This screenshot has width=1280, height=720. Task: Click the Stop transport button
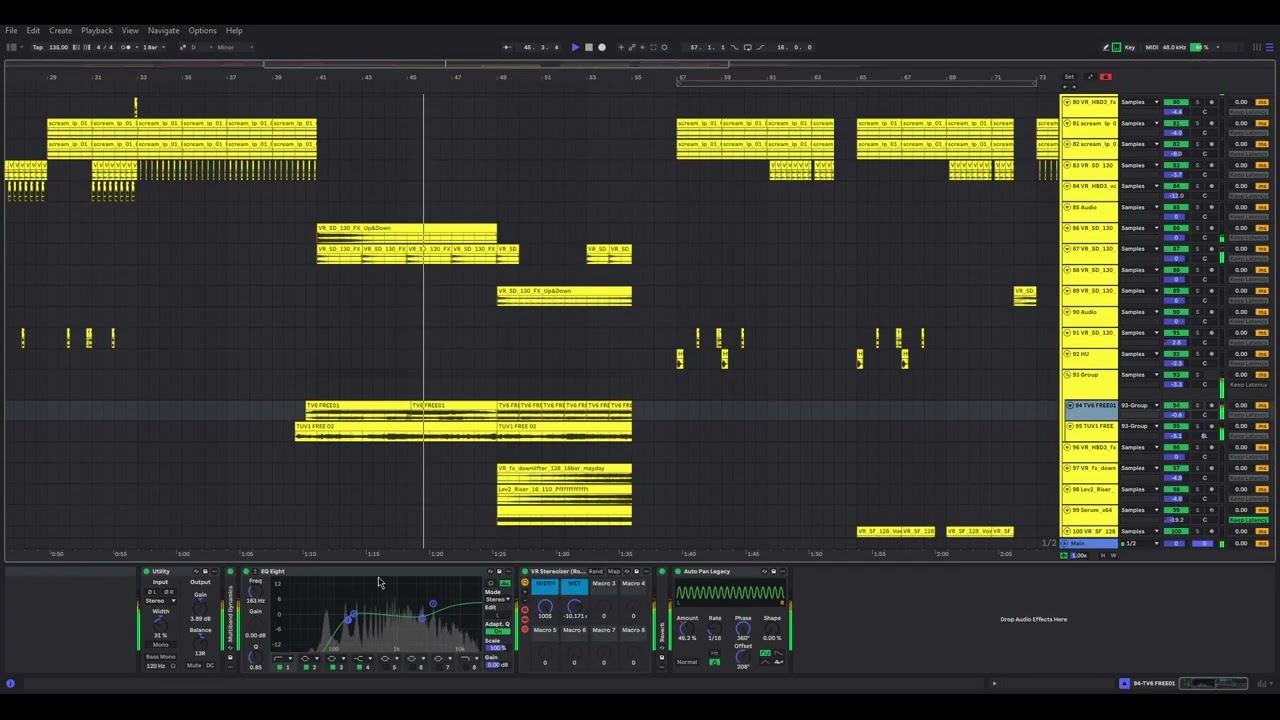click(x=589, y=47)
